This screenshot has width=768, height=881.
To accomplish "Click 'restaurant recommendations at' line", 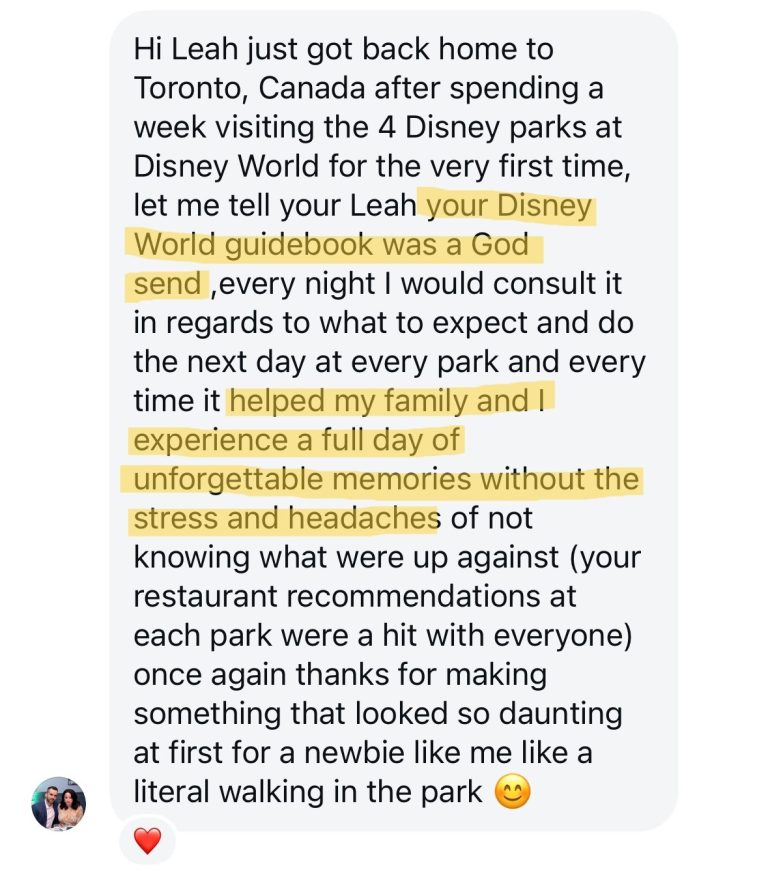I will click(355, 597).
